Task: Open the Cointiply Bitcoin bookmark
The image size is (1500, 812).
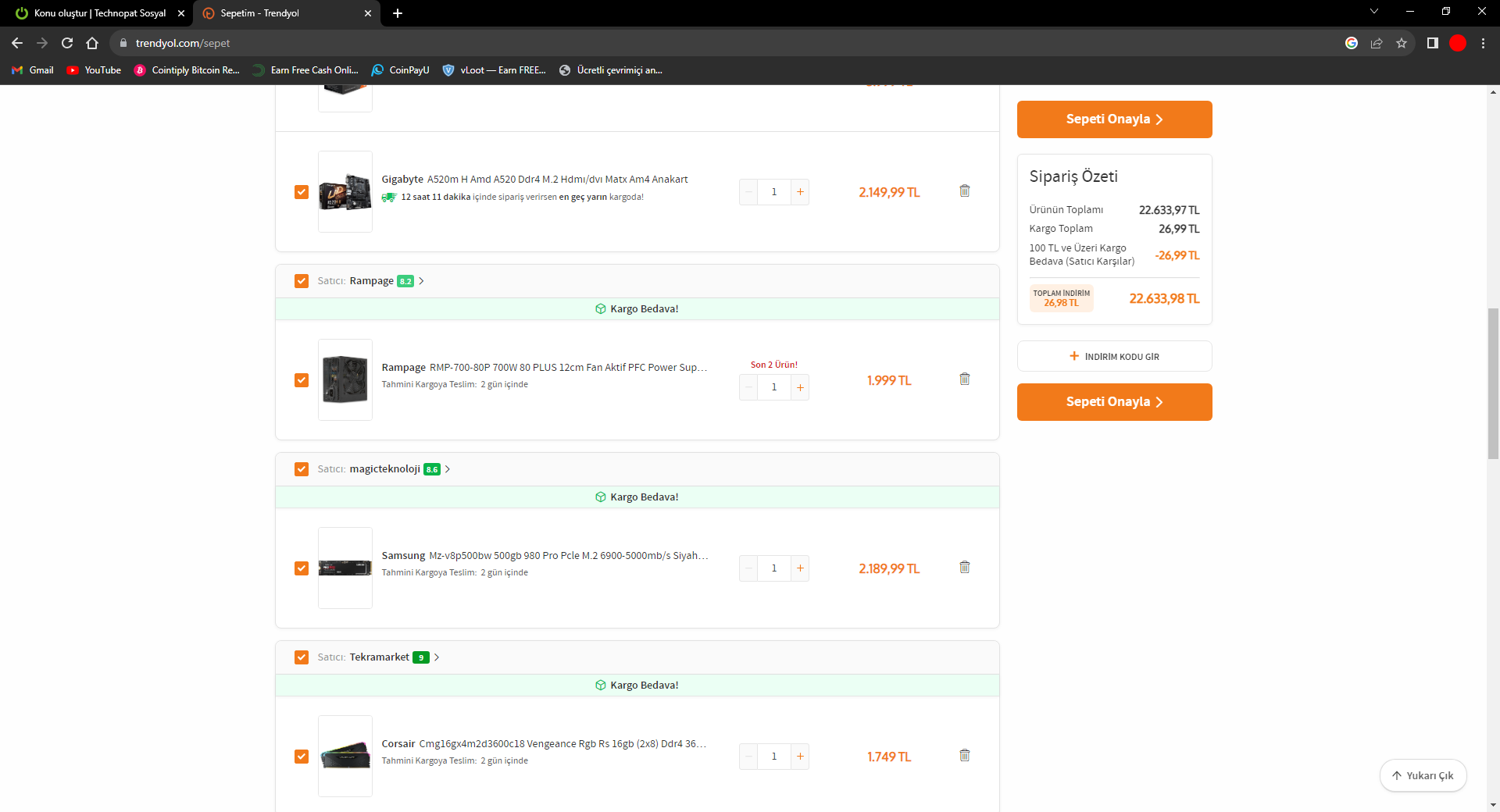Action: point(187,70)
